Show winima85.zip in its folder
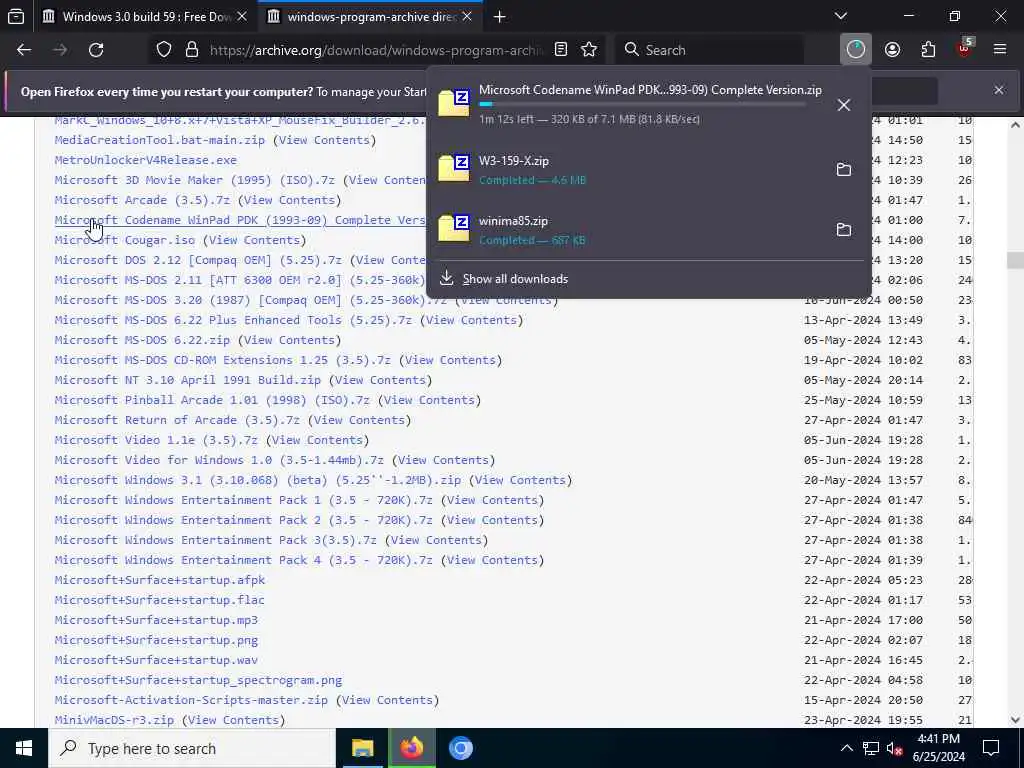1024x768 pixels. [x=844, y=230]
